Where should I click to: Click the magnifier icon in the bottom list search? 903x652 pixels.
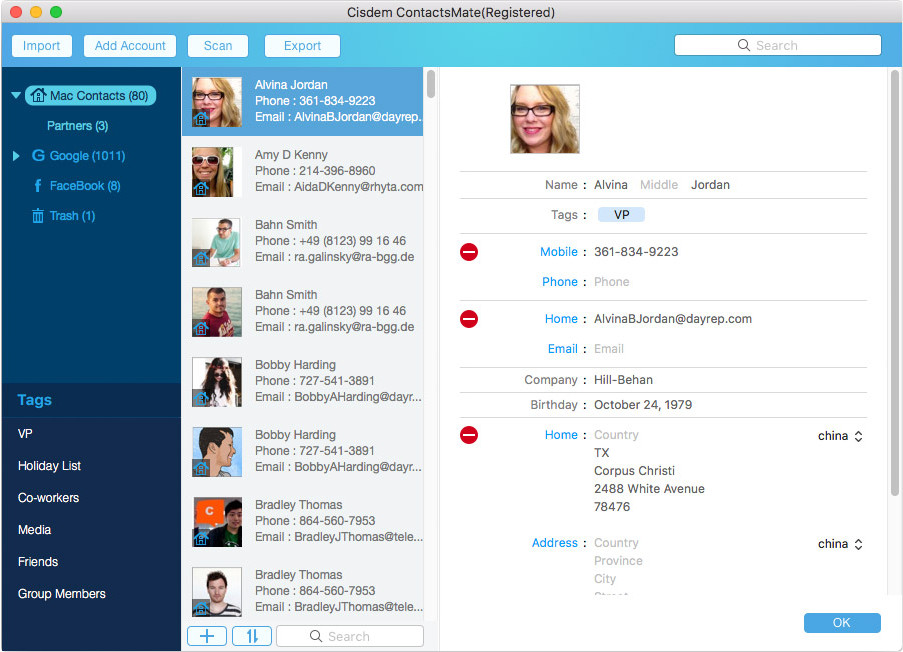[316, 636]
